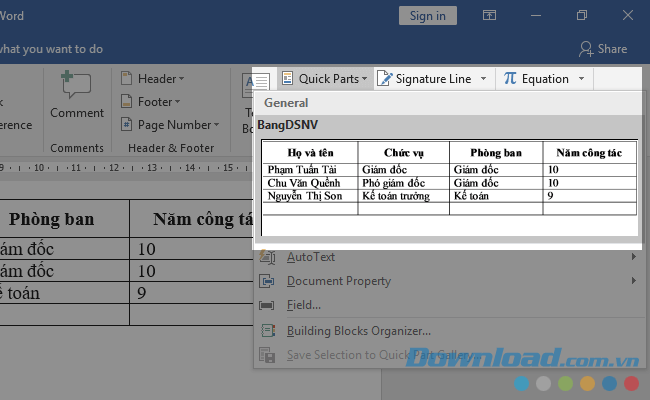
Task: Click the Header icon in ribbon
Action: [127, 79]
